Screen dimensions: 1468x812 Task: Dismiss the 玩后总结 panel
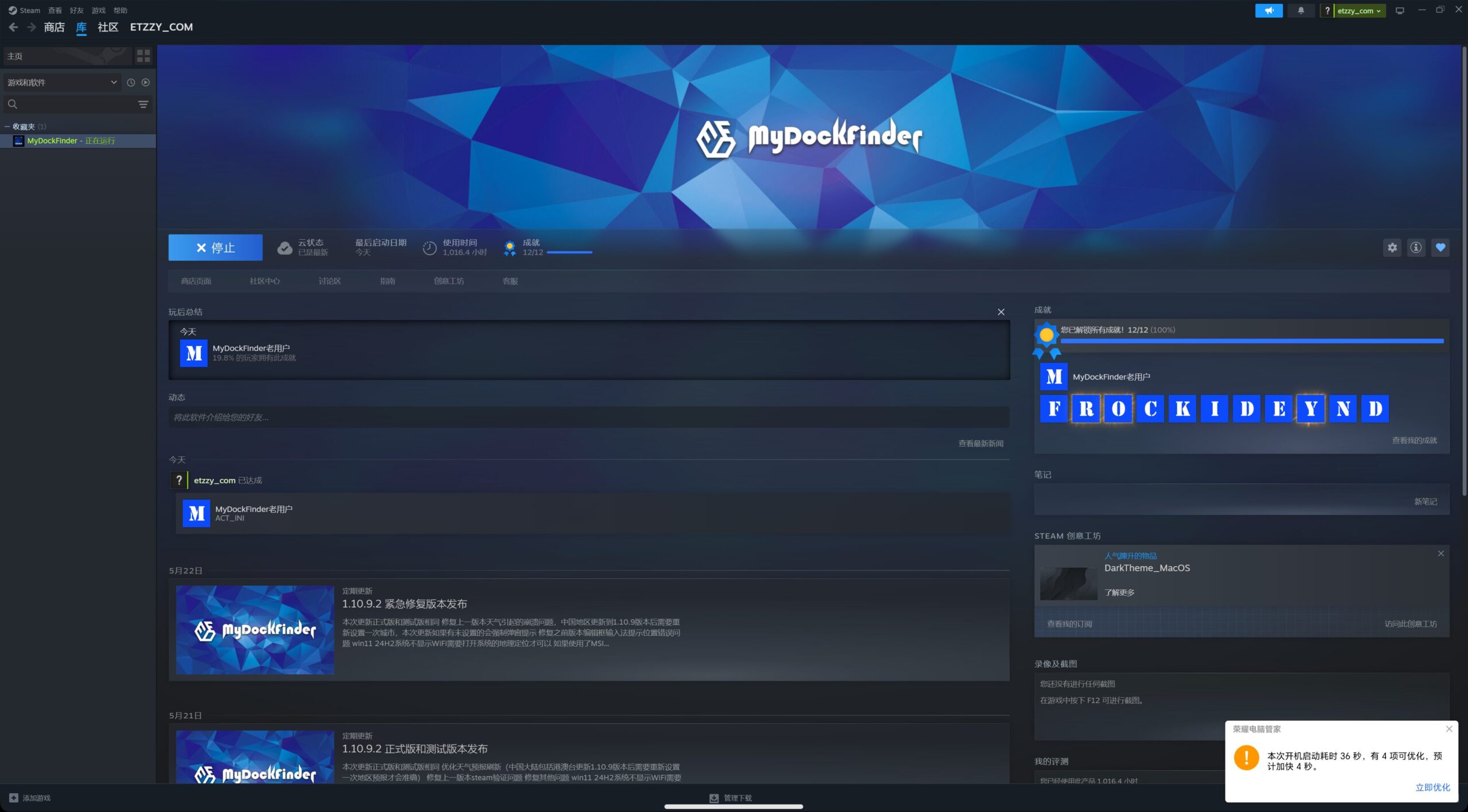point(1001,312)
